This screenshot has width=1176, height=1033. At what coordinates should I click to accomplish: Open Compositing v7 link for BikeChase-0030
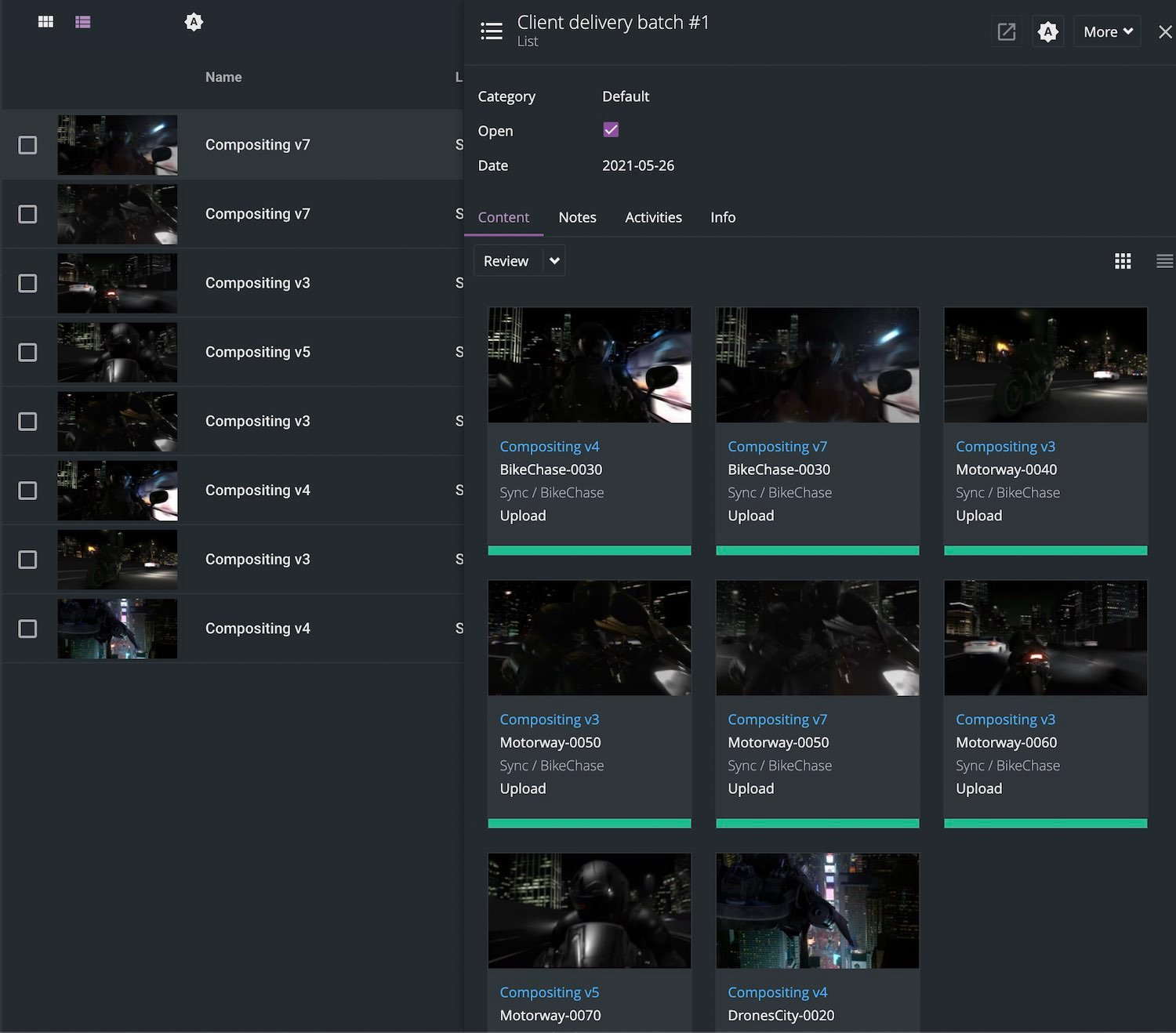(777, 446)
